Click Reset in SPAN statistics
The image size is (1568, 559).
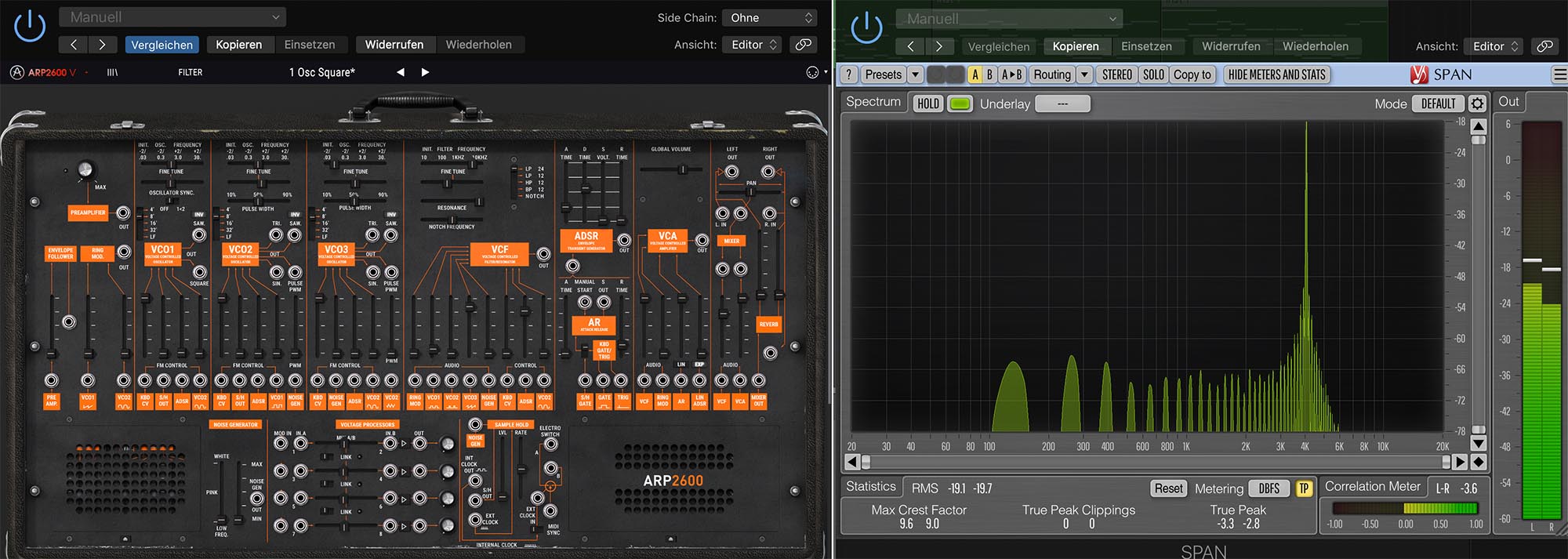click(x=1168, y=488)
